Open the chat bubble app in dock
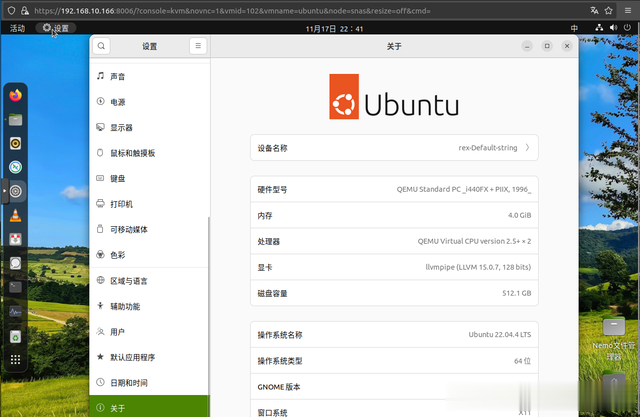The width and height of the screenshot is (640, 417). (x=16, y=263)
